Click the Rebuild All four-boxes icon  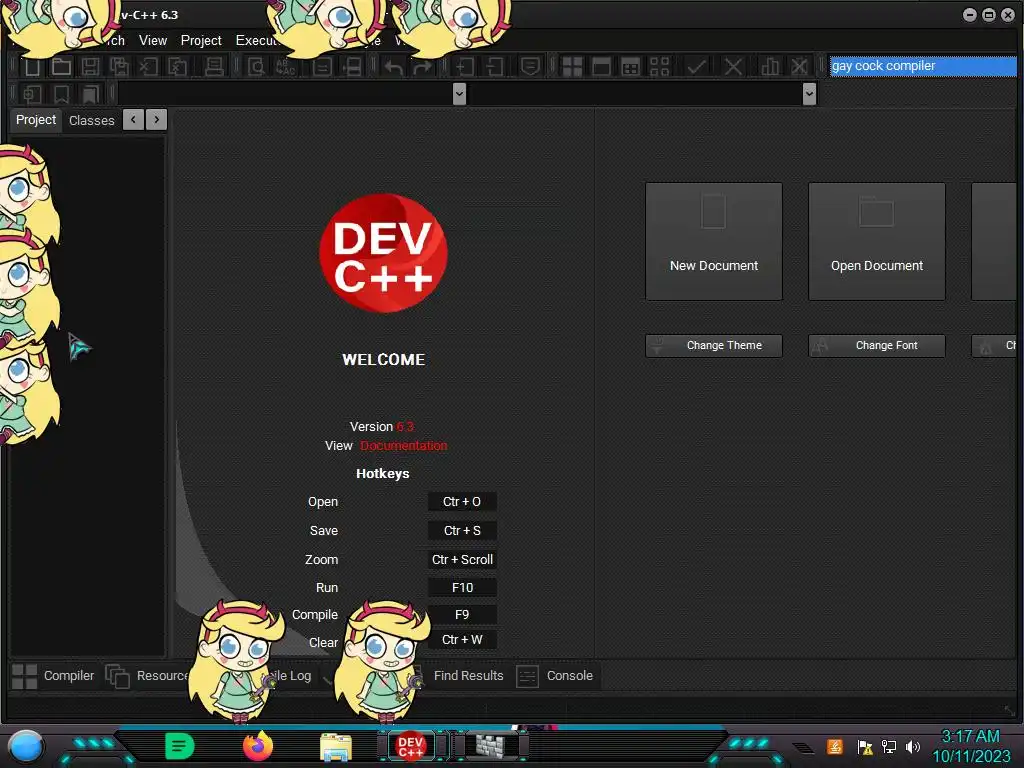[x=660, y=67]
